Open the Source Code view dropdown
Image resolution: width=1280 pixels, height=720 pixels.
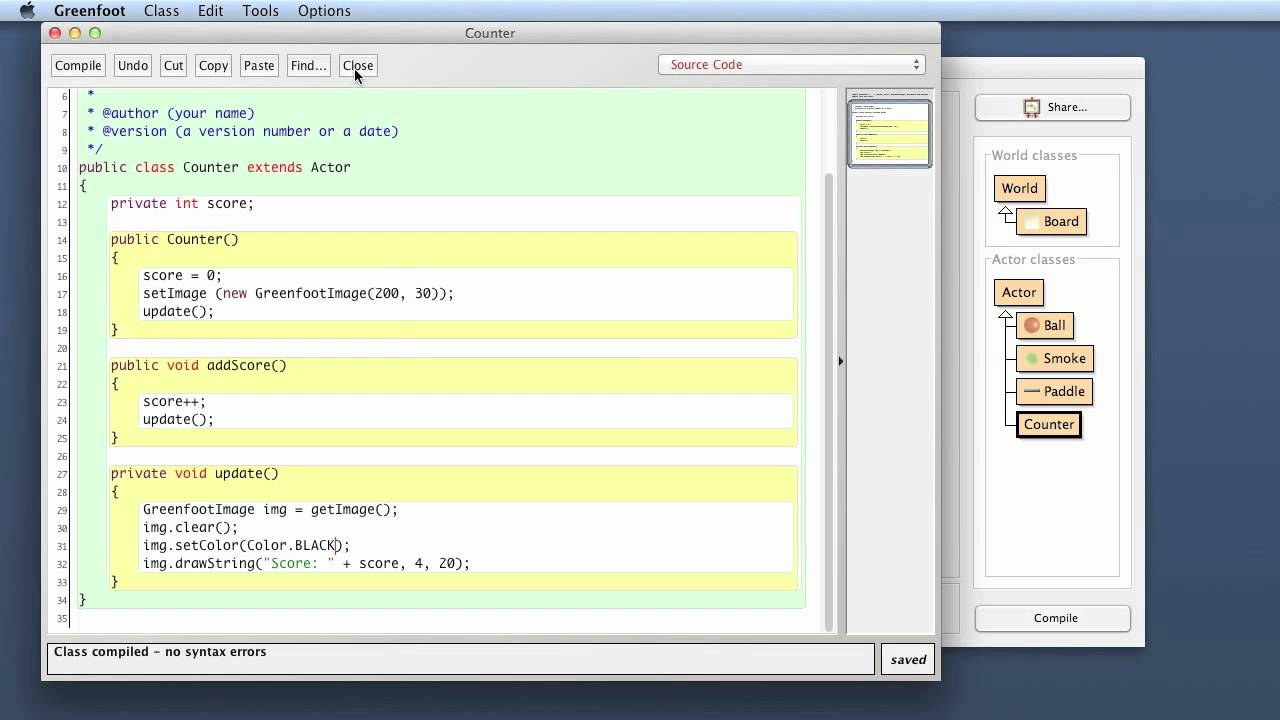coord(792,64)
